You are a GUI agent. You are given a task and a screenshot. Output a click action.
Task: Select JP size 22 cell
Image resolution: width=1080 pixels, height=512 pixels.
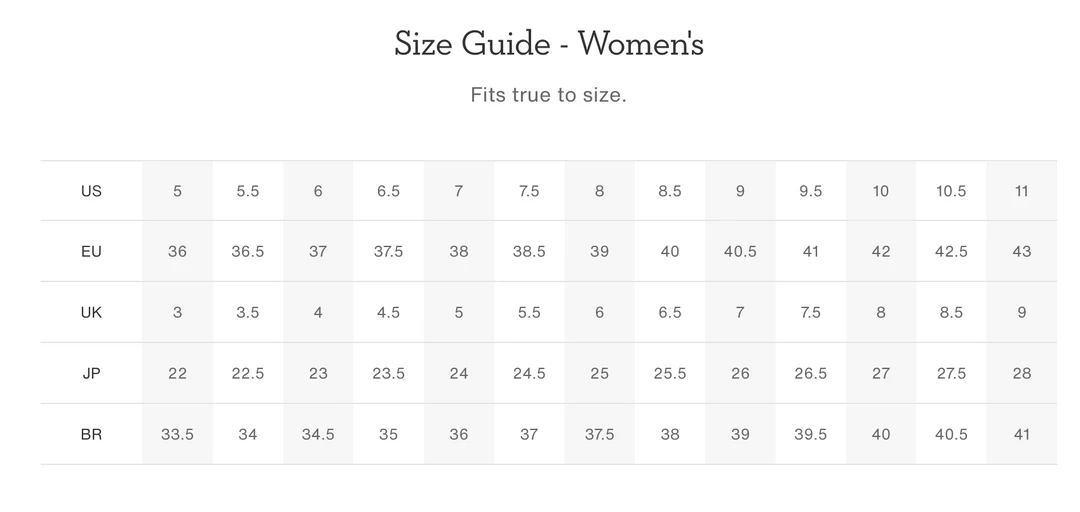click(x=177, y=373)
